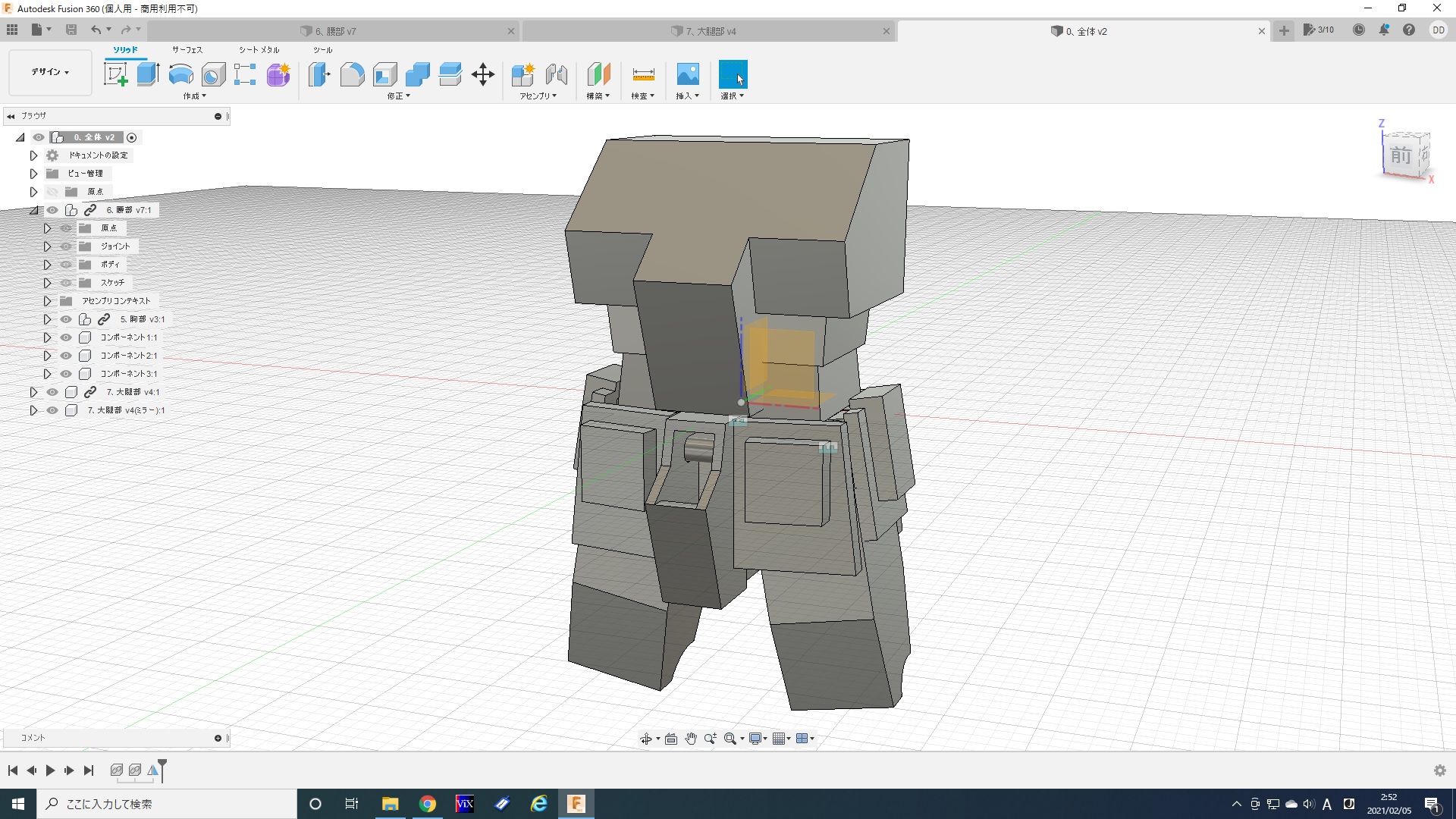The height and width of the screenshot is (819, 1456).
Task: Switch to the 6. 腰部 v7 document tab
Action: click(x=335, y=31)
